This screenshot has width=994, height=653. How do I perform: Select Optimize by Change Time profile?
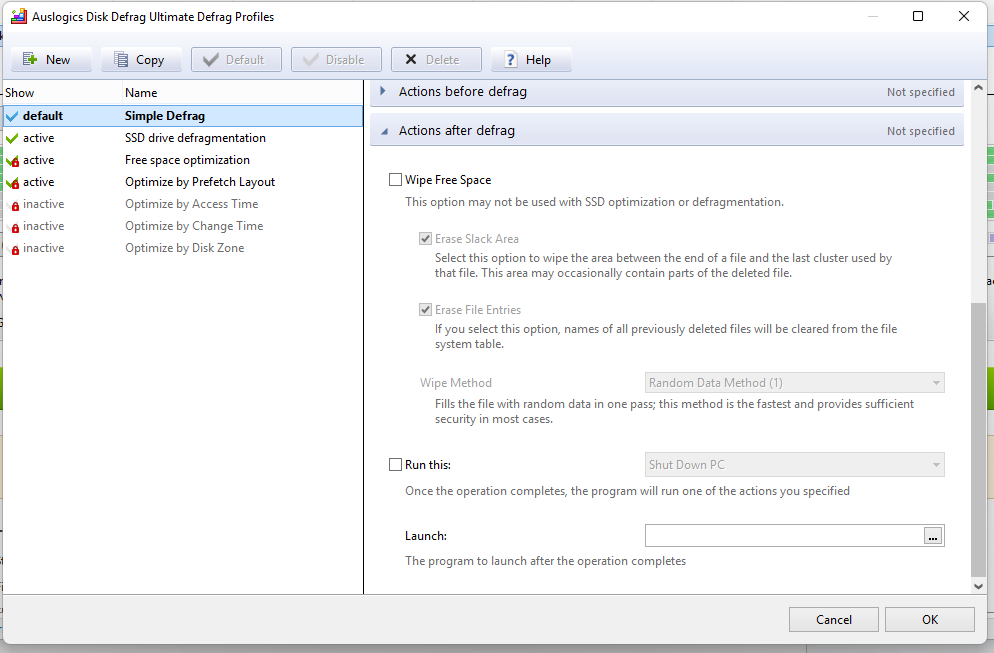tap(183, 226)
